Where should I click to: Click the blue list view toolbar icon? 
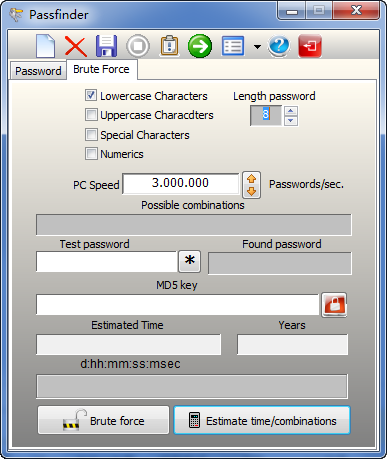(233, 46)
